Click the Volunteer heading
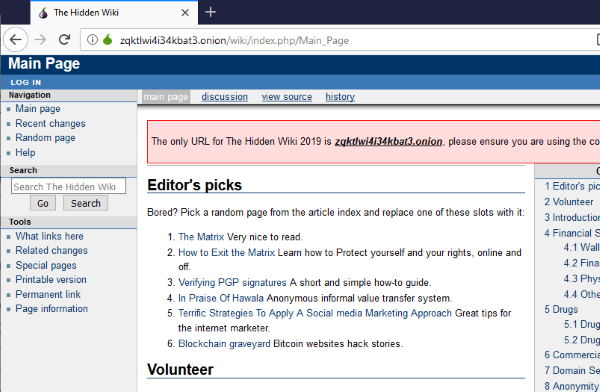The width and height of the screenshot is (600, 392). coord(180,369)
